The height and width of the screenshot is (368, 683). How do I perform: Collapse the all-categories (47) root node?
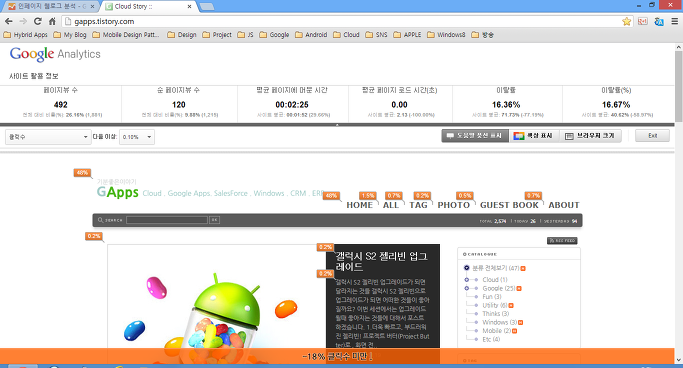click(x=467, y=268)
